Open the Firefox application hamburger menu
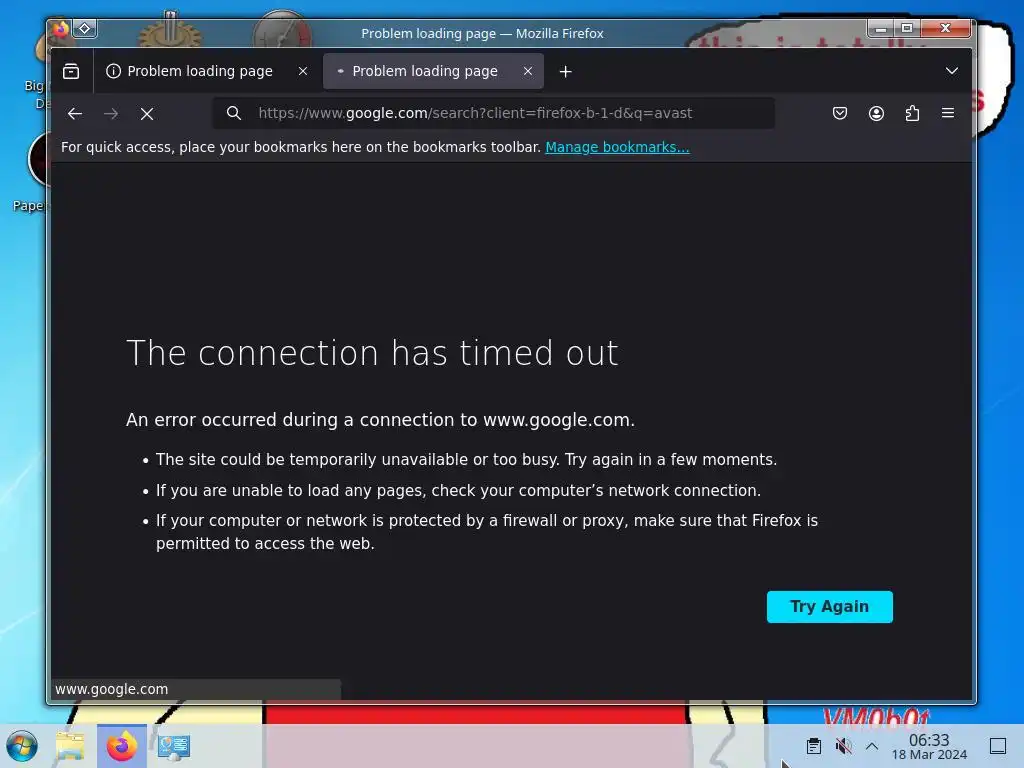 948,113
